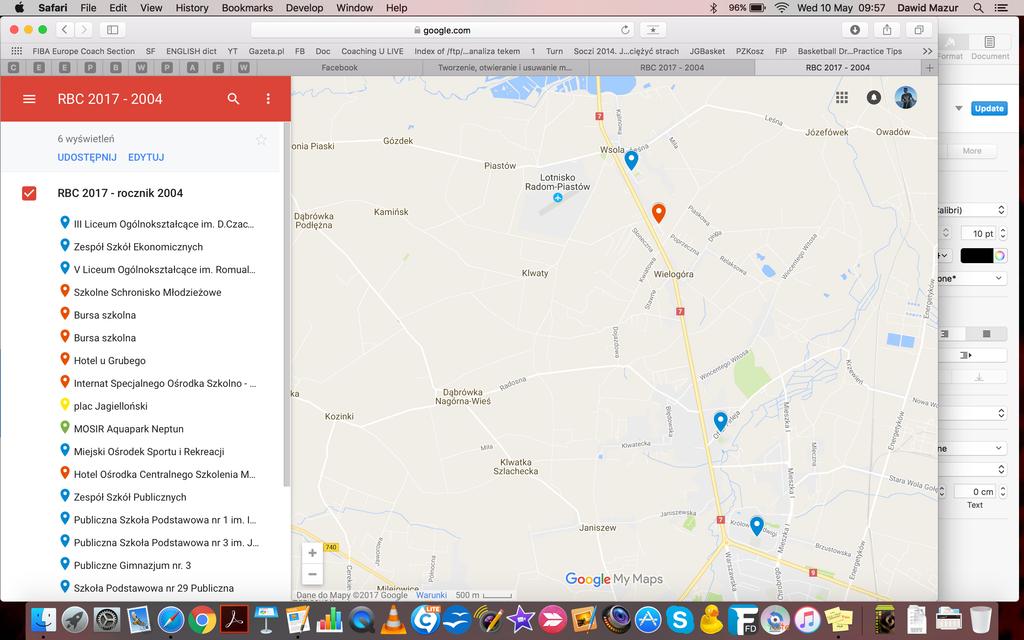Search the RBC 2017 - 2004 map
Image resolution: width=1024 pixels, height=640 pixels.
(233, 99)
